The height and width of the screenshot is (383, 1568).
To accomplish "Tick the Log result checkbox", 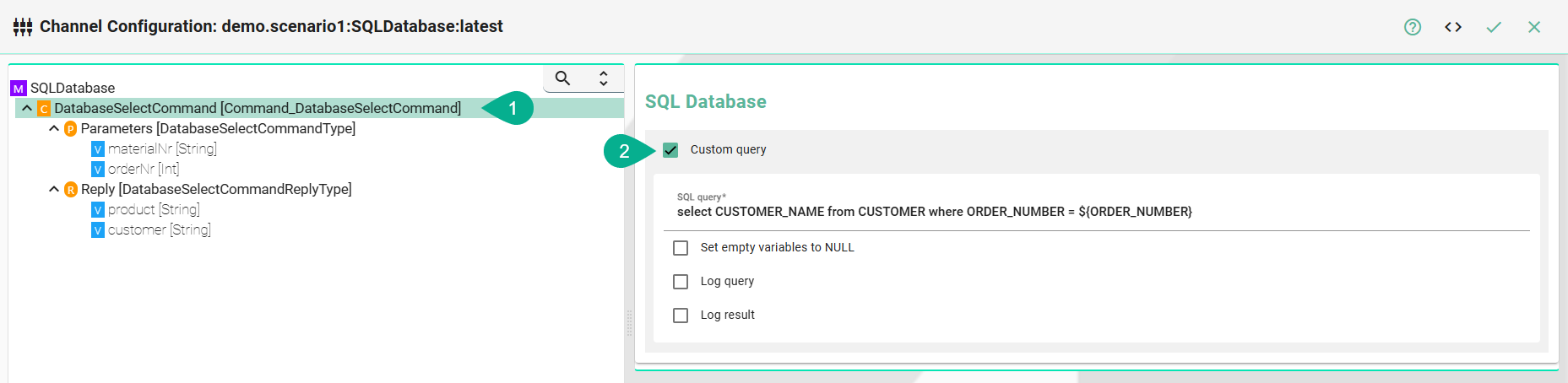I will [x=681, y=316].
